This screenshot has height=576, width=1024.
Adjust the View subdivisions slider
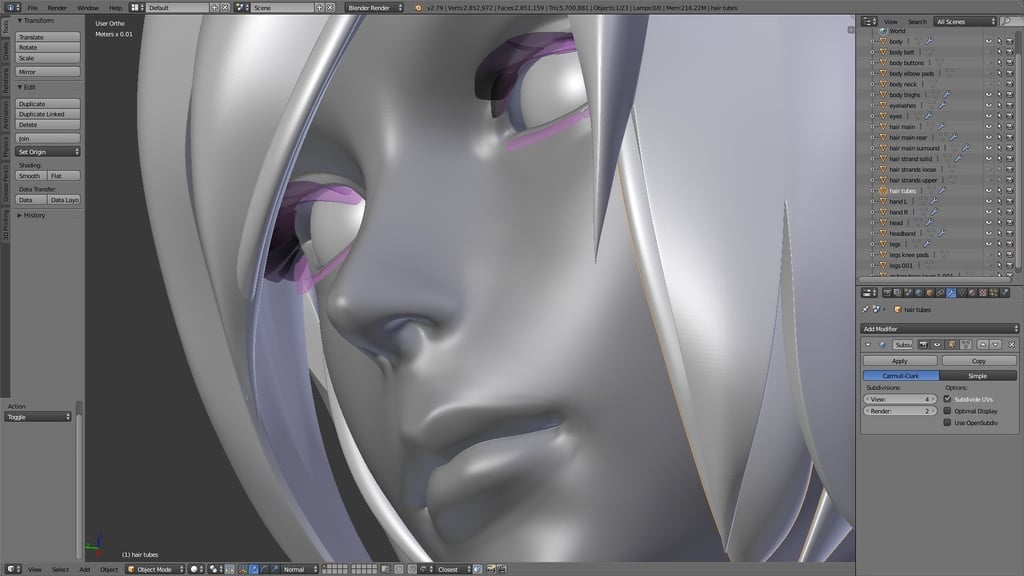[900, 399]
